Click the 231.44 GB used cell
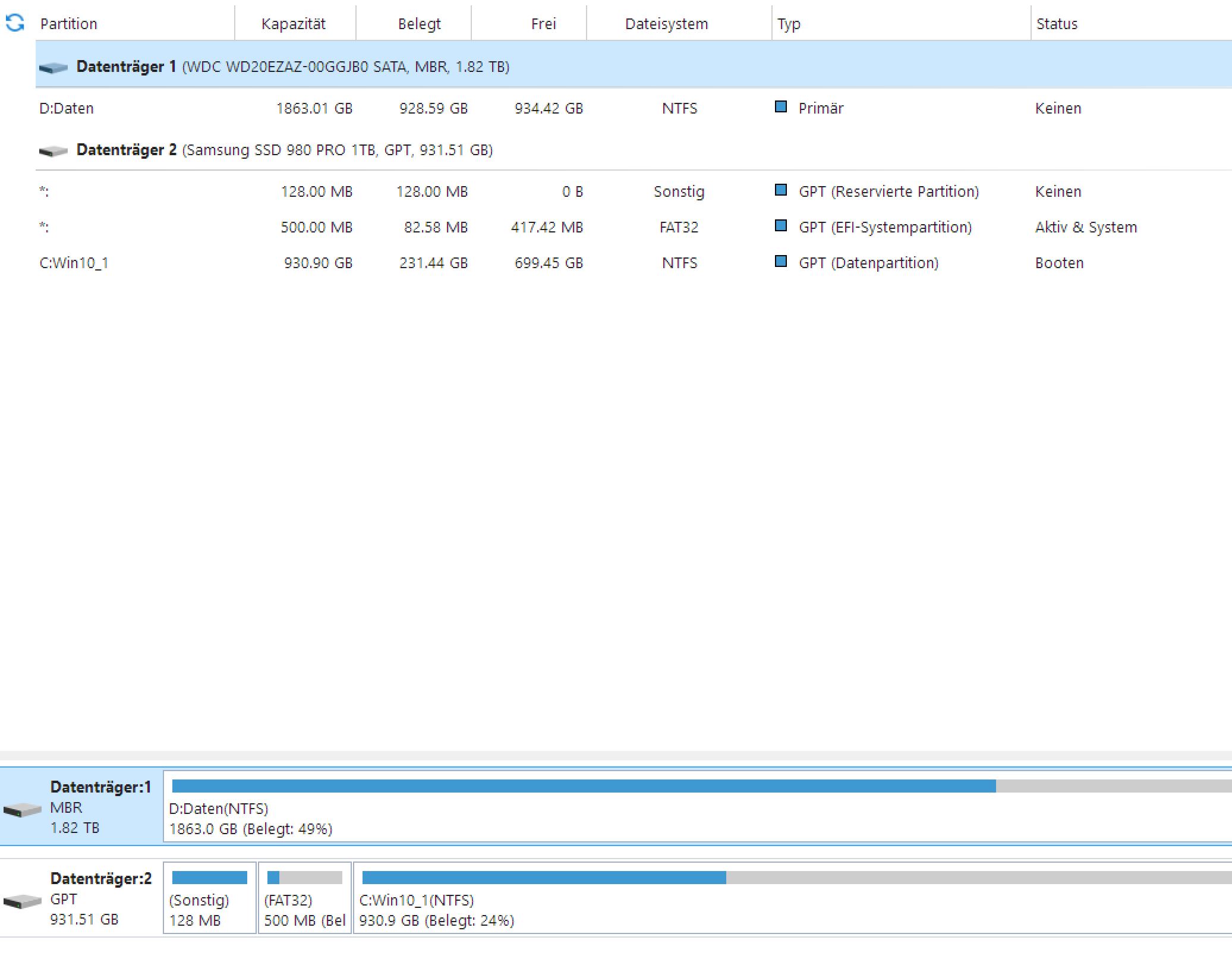This screenshot has width=1232, height=962. pyautogui.click(x=433, y=263)
